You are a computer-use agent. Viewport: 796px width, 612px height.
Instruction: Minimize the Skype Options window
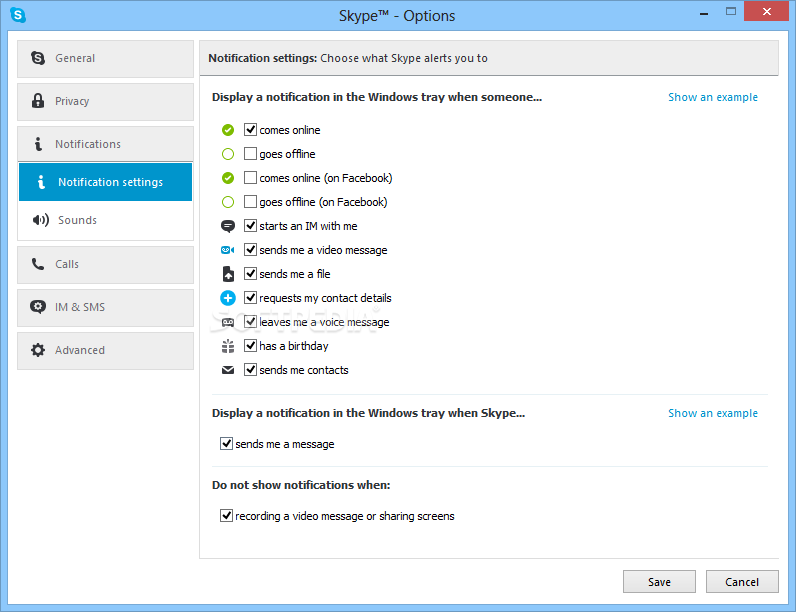tap(704, 14)
